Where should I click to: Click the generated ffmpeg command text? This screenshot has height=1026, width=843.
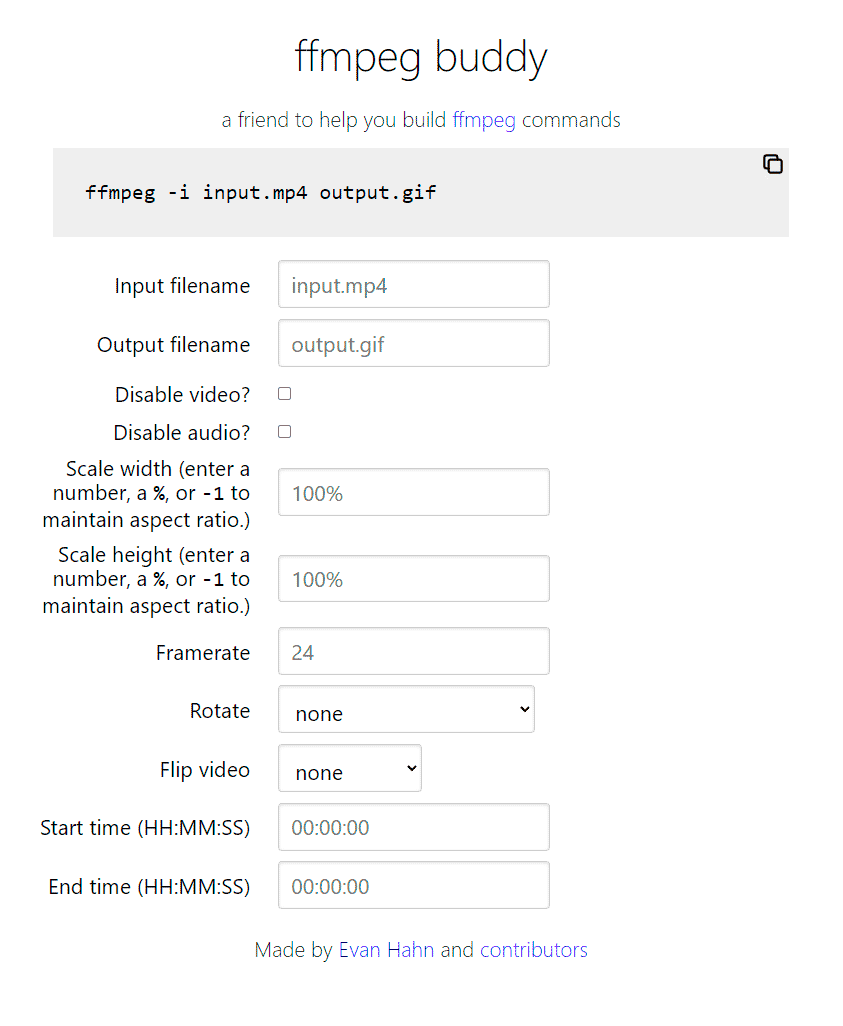pyautogui.click(x=261, y=192)
